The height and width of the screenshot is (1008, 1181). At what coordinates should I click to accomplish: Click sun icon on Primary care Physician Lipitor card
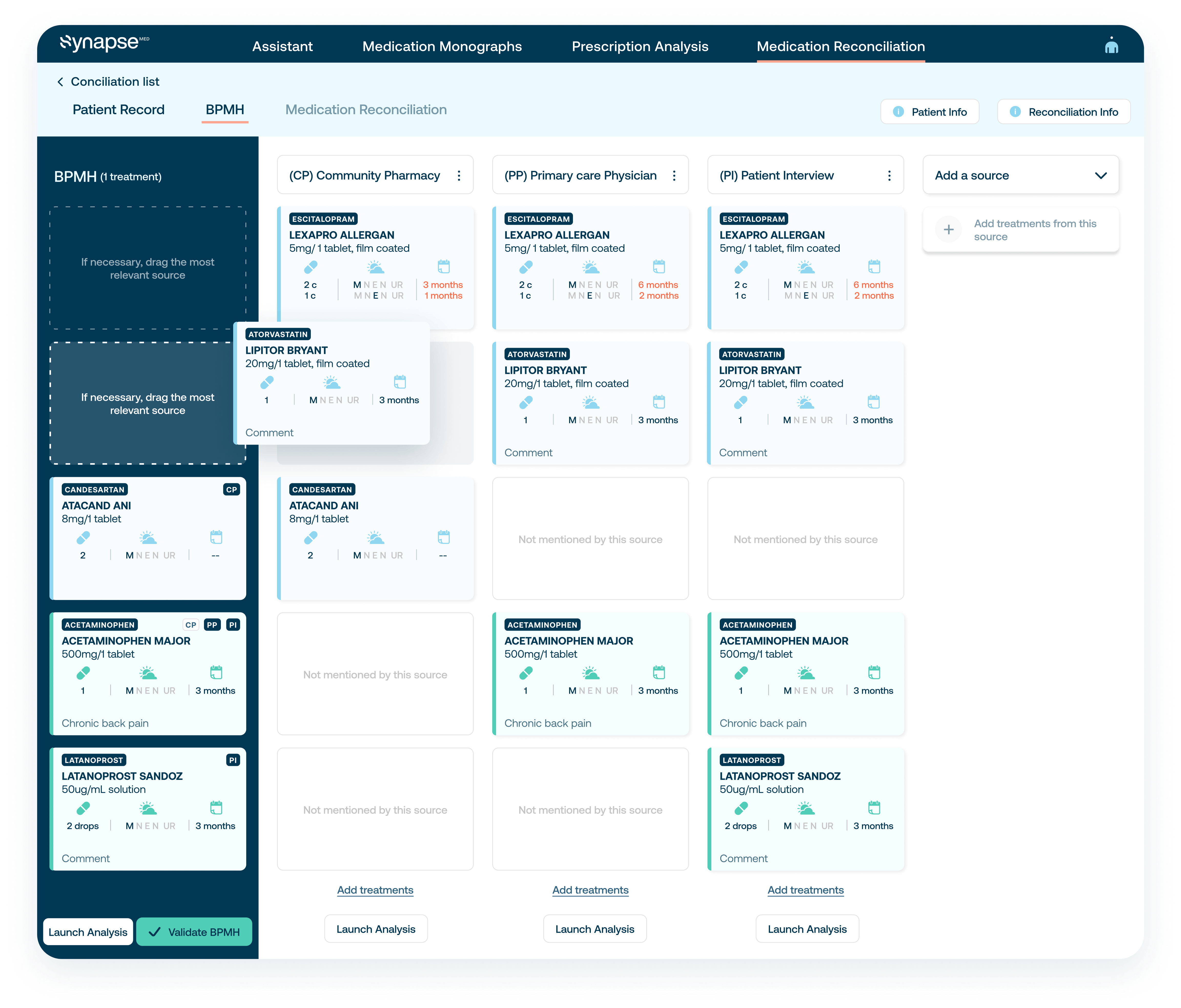[x=590, y=402]
